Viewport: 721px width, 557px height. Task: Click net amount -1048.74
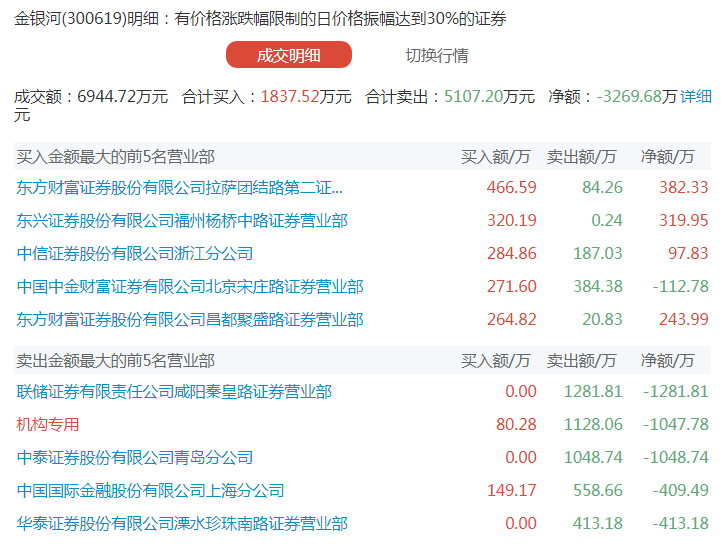675,457
